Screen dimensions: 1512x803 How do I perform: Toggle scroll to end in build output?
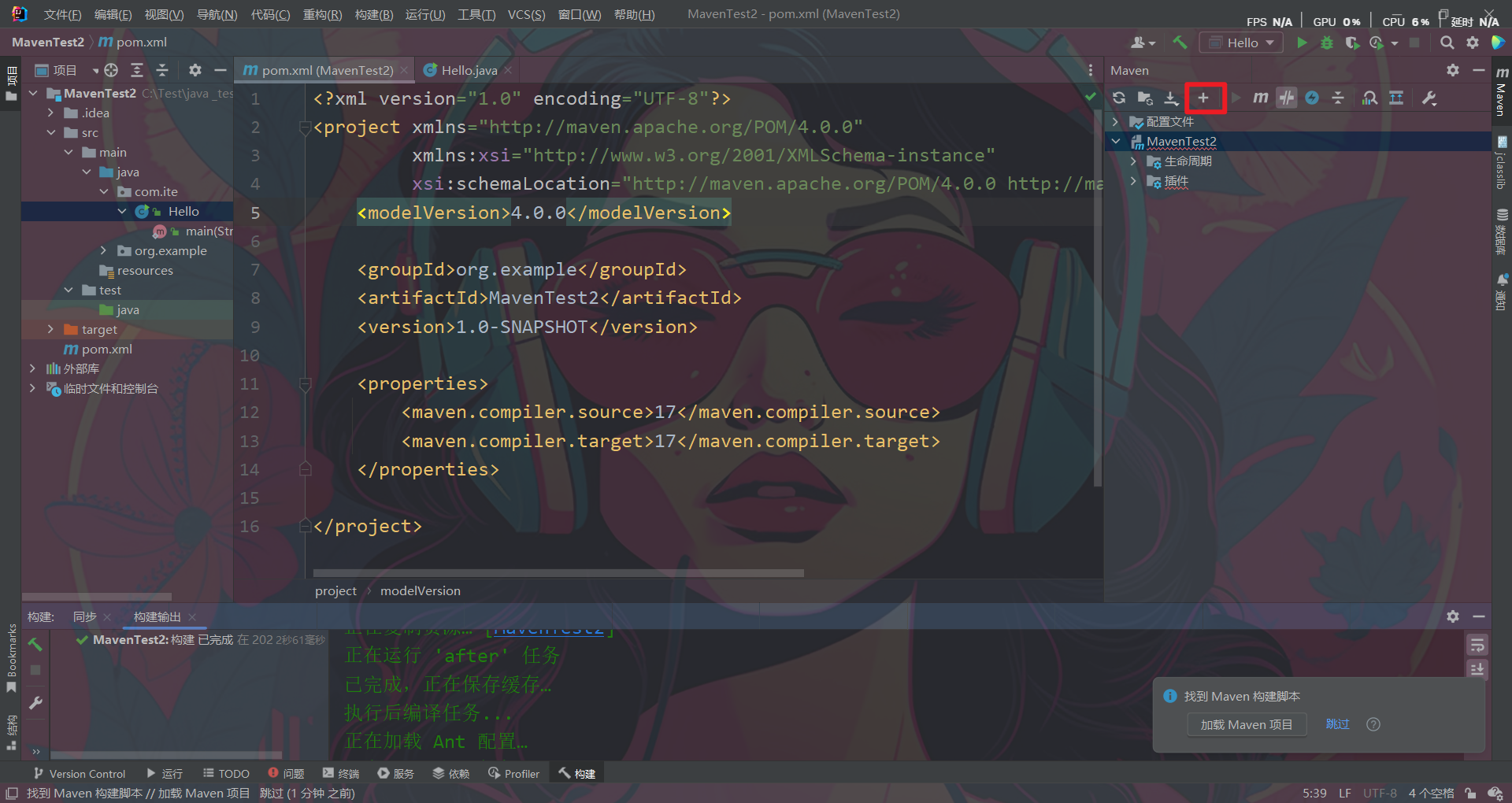tap(1477, 668)
